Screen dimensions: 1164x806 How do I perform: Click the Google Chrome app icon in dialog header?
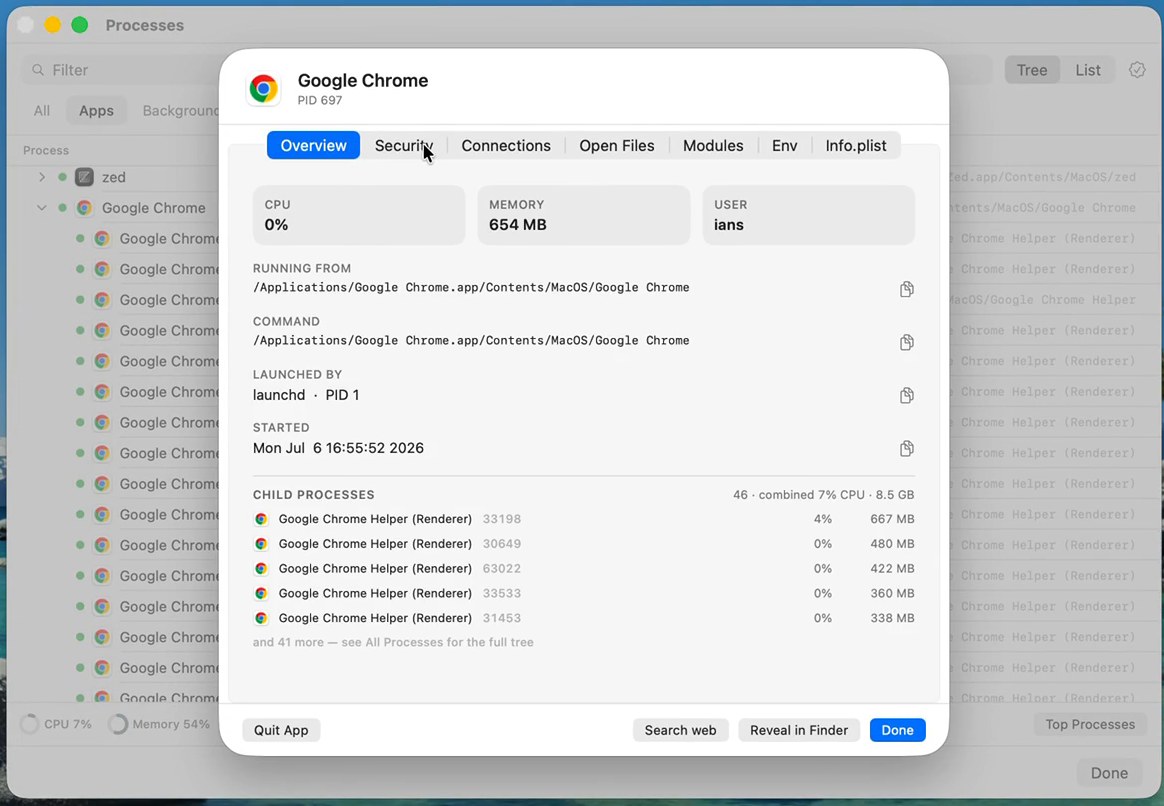point(264,88)
